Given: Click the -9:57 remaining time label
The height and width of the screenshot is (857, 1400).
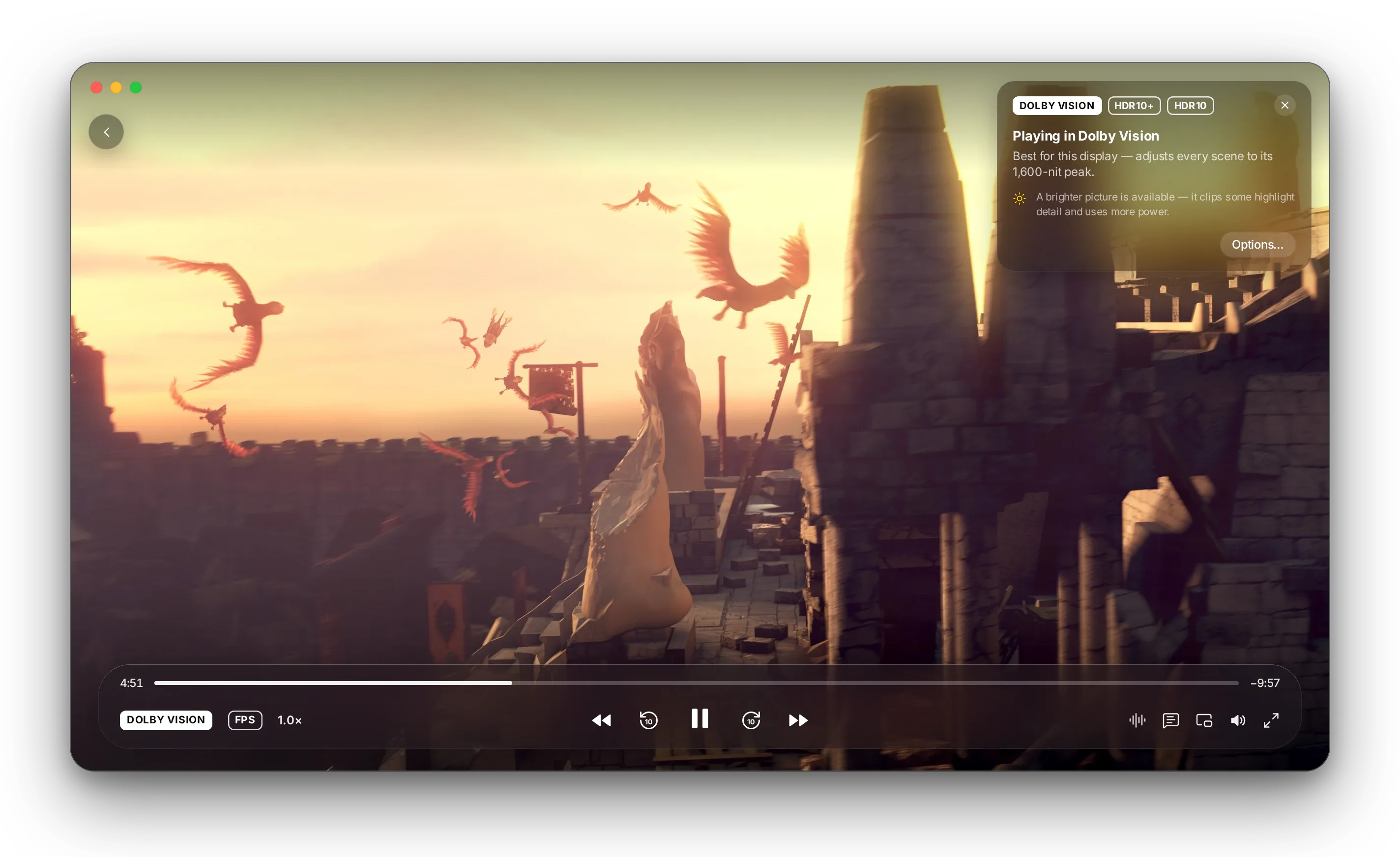Looking at the screenshot, I should coord(1265,683).
